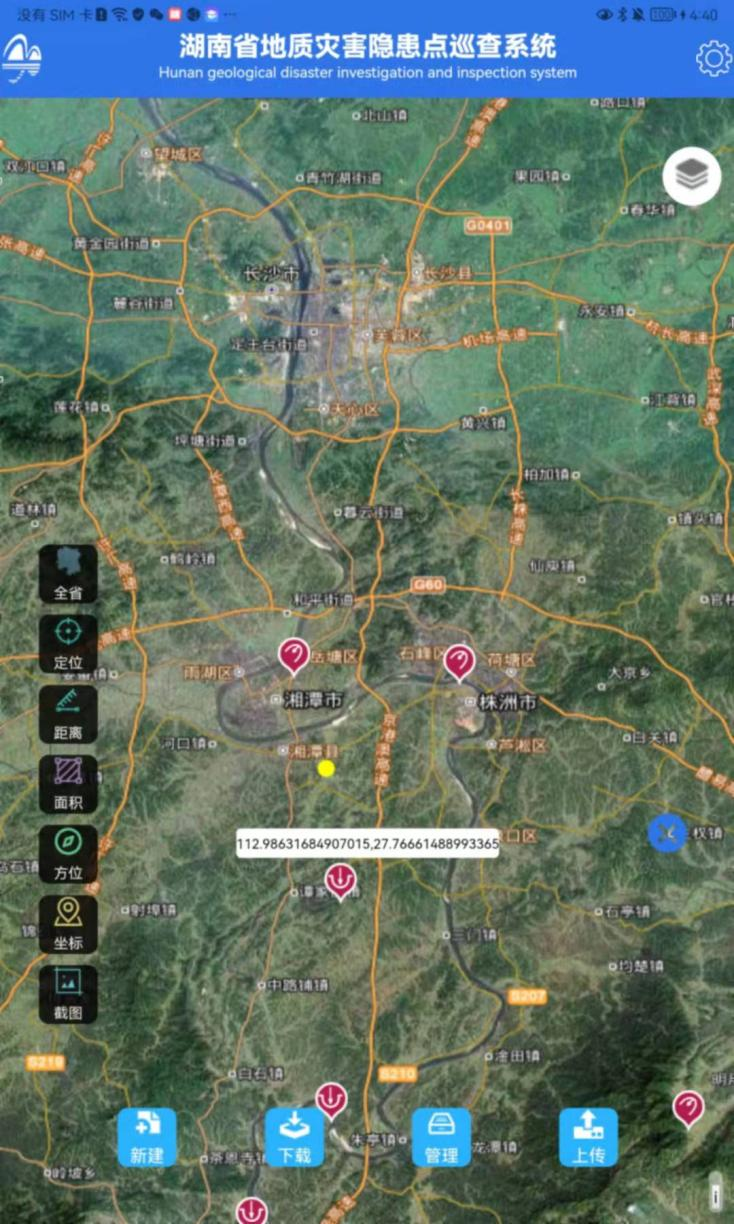Tap the info button at map corner
The height and width of the screenshot is (1224, 734).
(715, 1195)
